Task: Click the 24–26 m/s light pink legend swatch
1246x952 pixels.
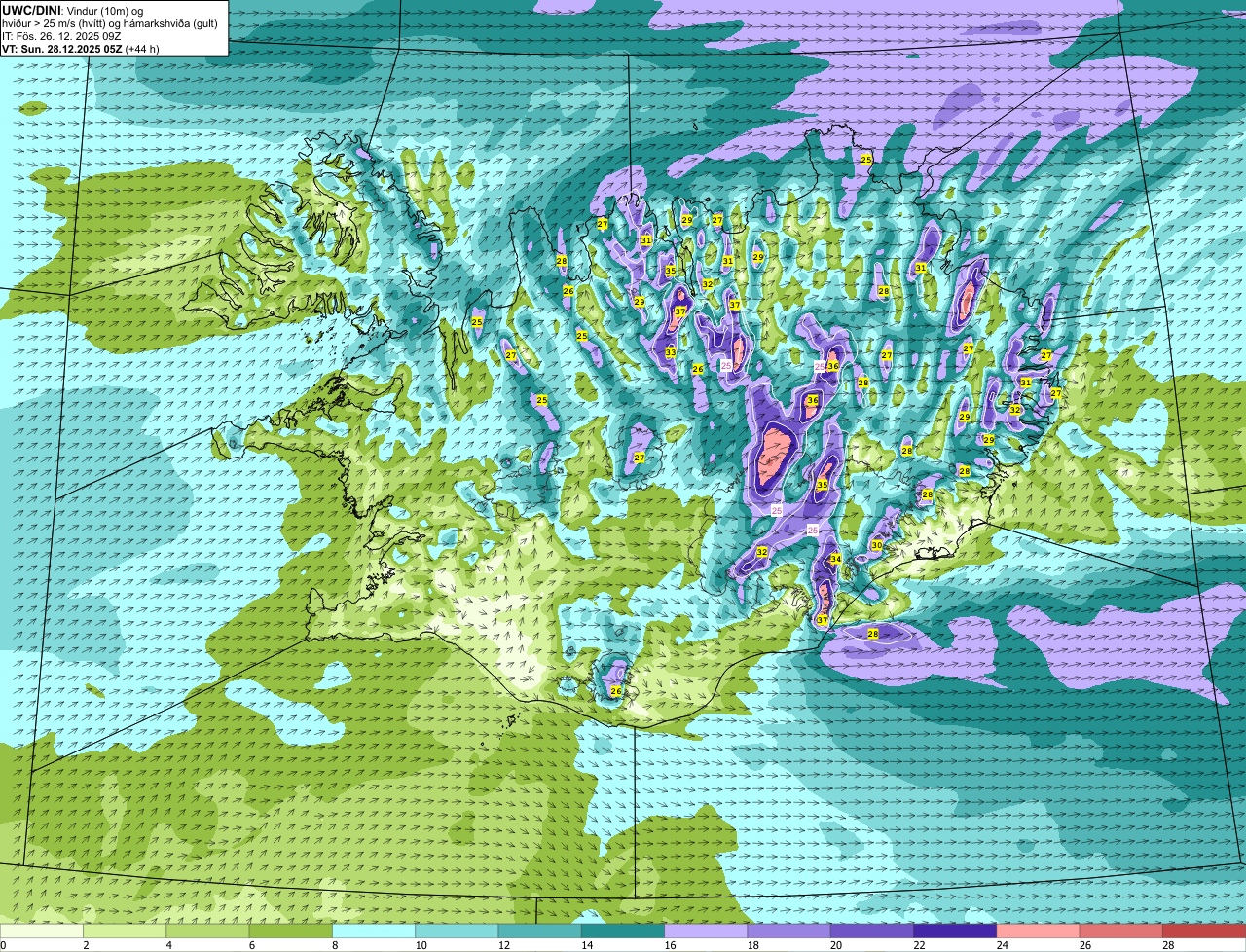Action: 1039,932
